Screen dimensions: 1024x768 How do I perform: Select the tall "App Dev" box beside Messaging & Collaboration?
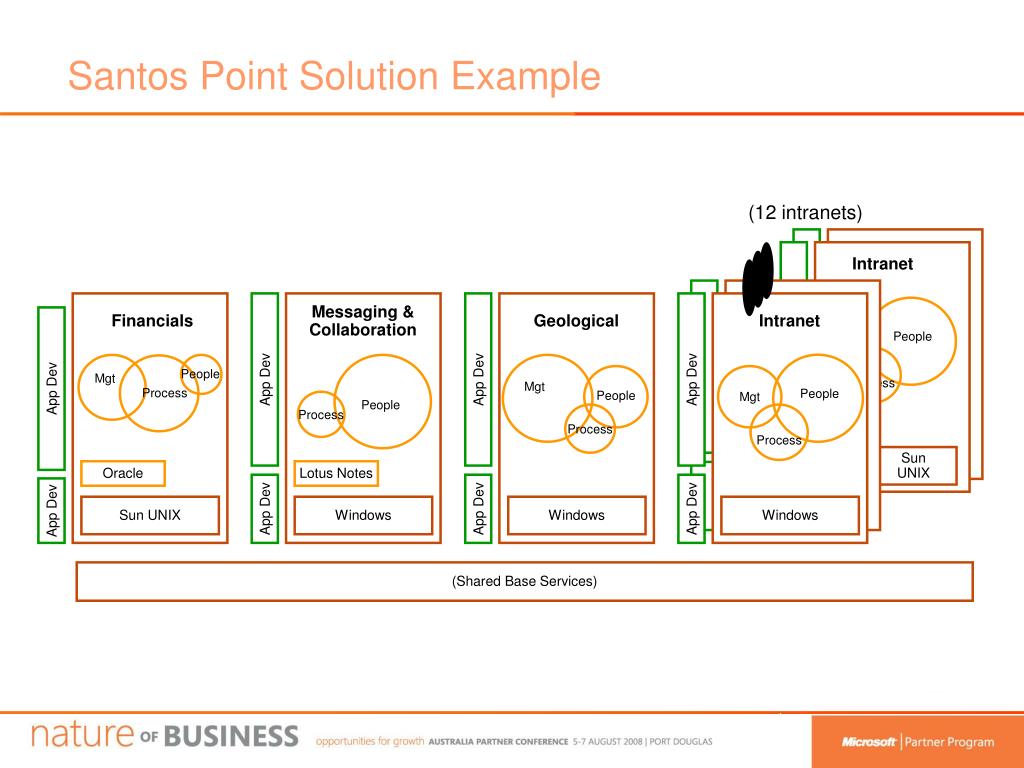pyautogui.click(x=264, y=379)
